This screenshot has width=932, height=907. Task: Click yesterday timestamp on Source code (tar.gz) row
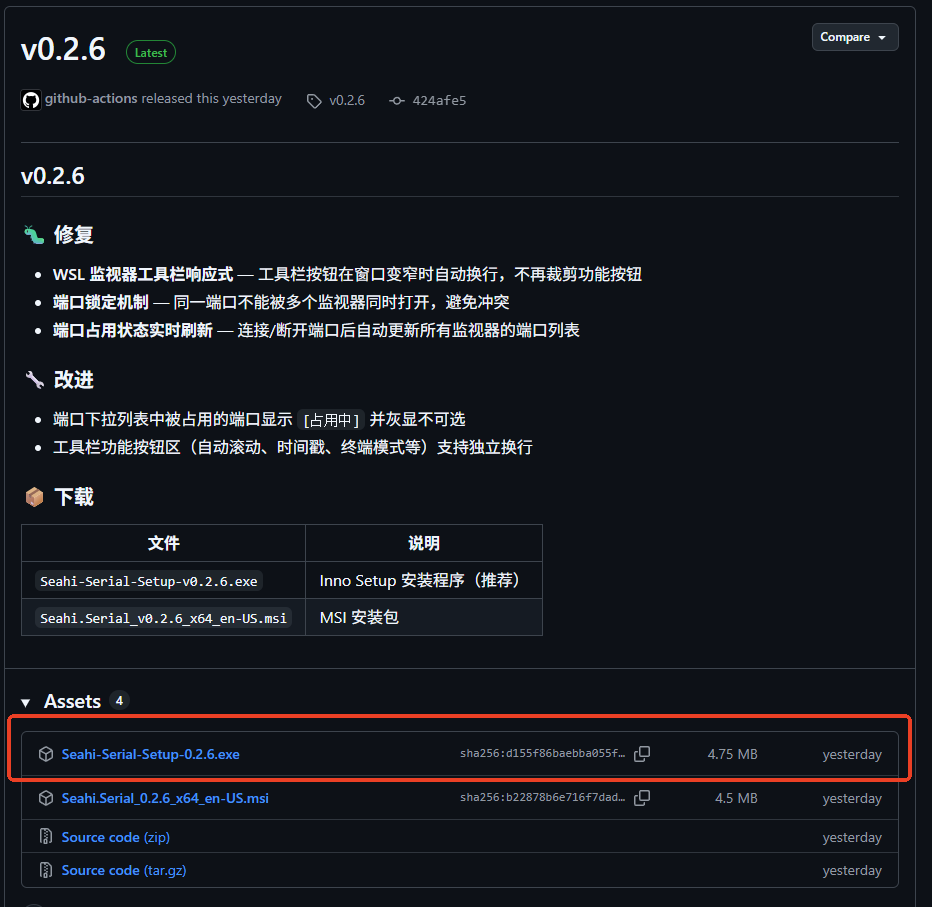[852, 870]
